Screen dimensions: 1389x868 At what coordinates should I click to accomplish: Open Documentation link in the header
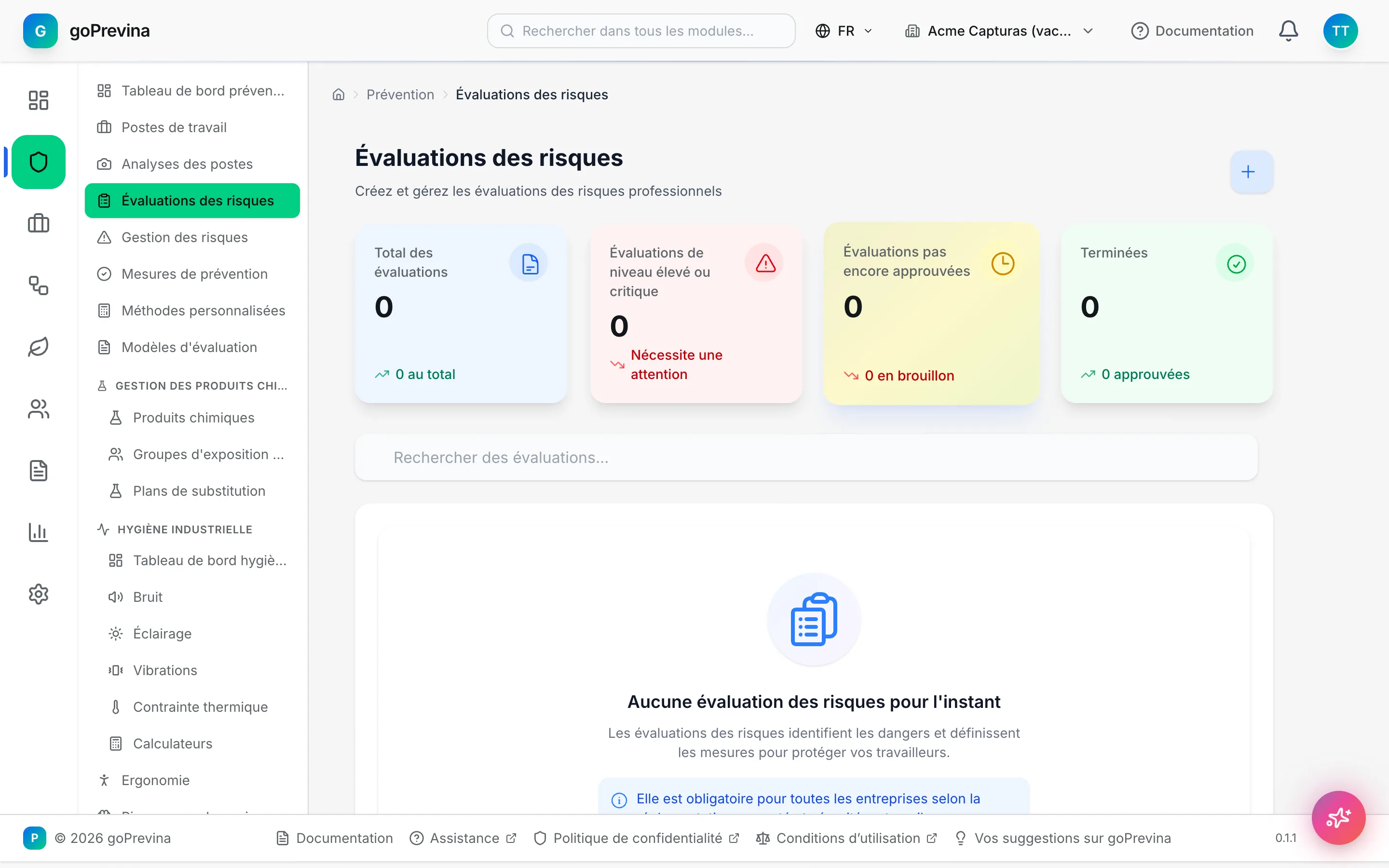point(1192,30)
